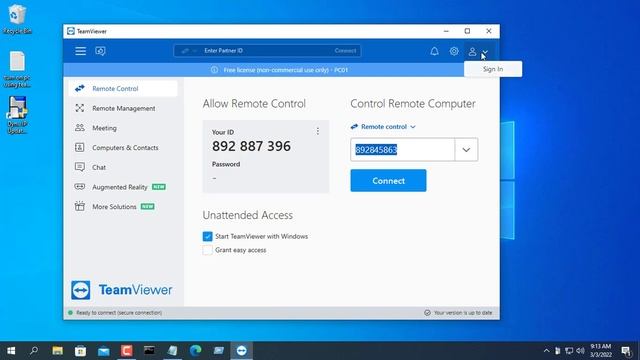Uncheck Start TeamViewer with Windows
The width and height of the screenshot is (640, 360).
(x=207, y=236)
